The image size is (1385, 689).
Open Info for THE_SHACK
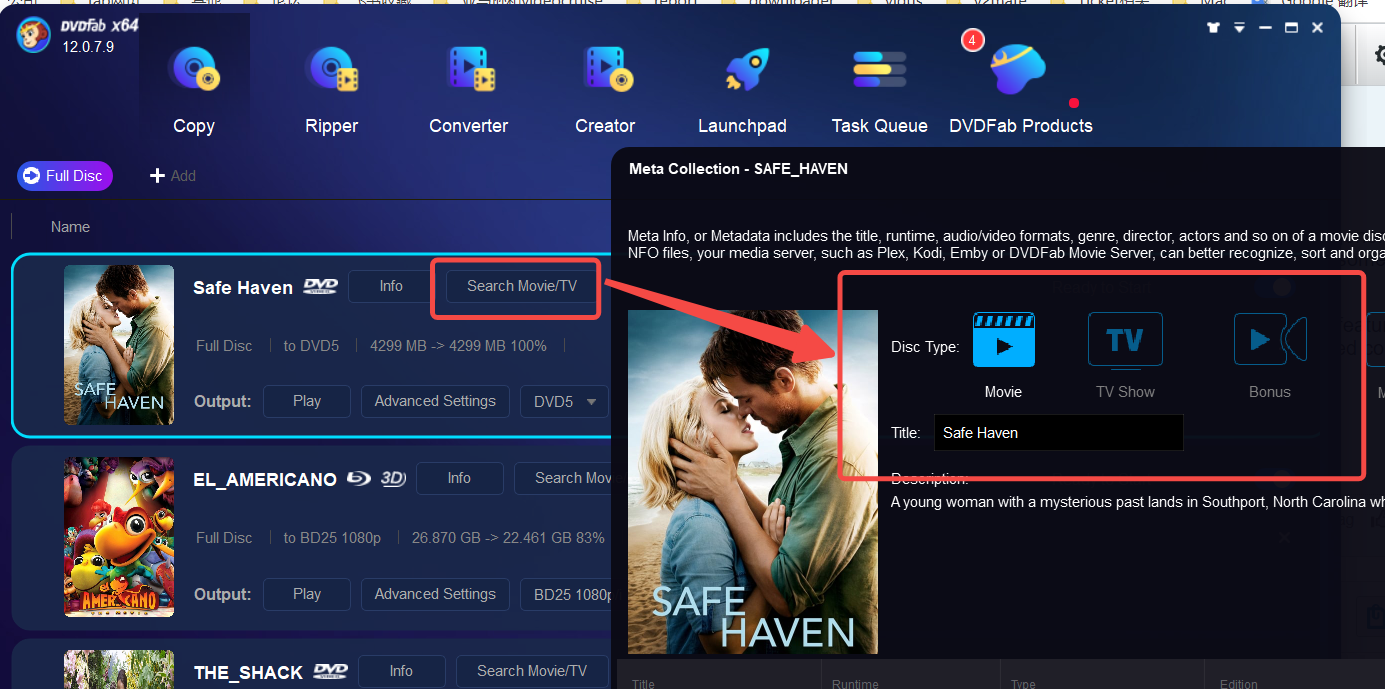point(401,671)
